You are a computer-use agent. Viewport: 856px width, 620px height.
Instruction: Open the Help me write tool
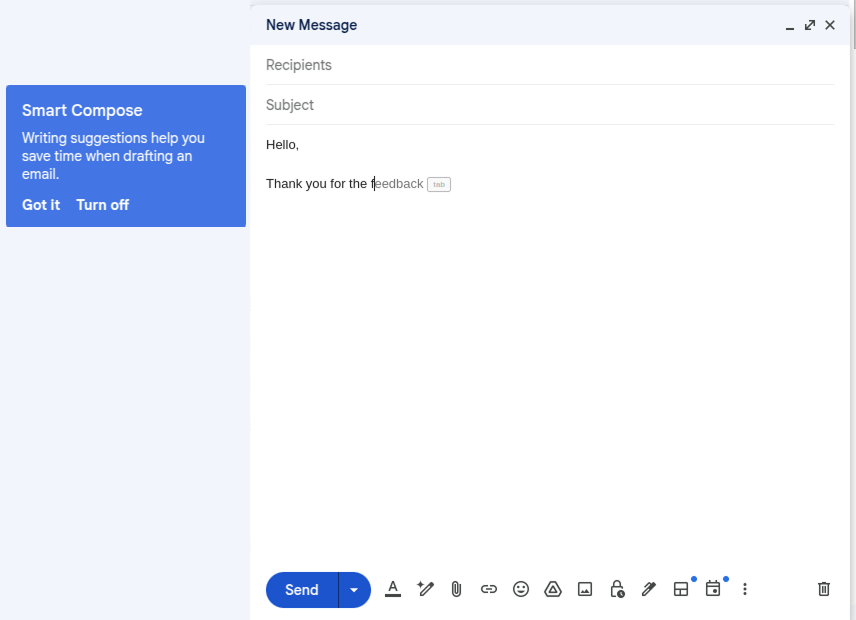click(425, 589)
